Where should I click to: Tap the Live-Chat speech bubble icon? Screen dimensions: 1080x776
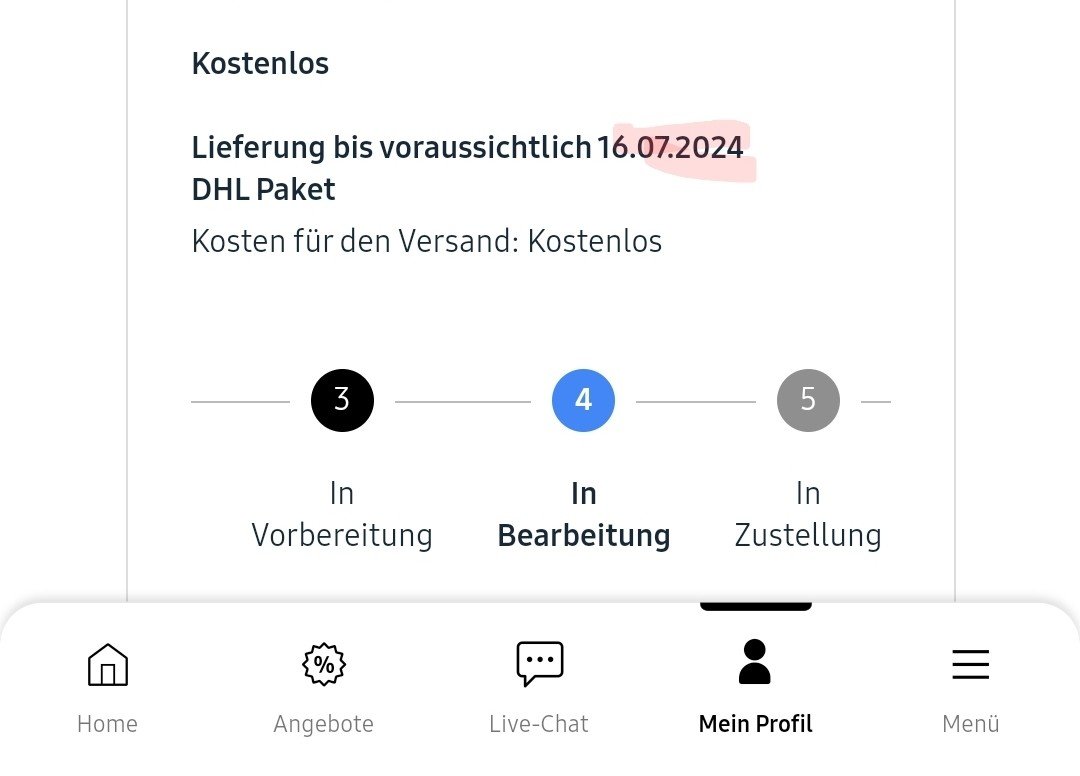(539, 664)
